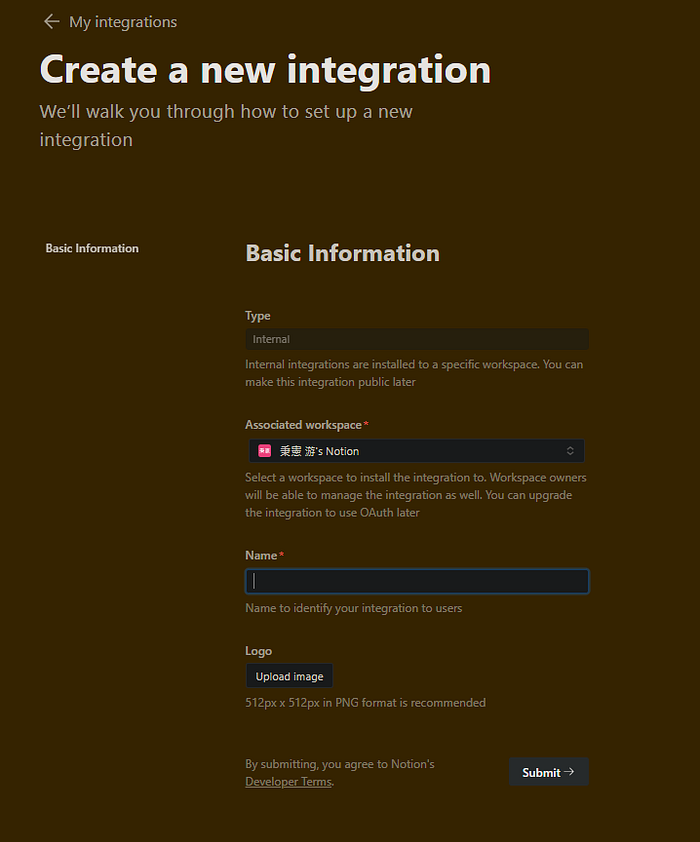Click inside the Name input field
The height and width of the screenshot is (842, 700).
pyautogui.click(x=416, y=580)
